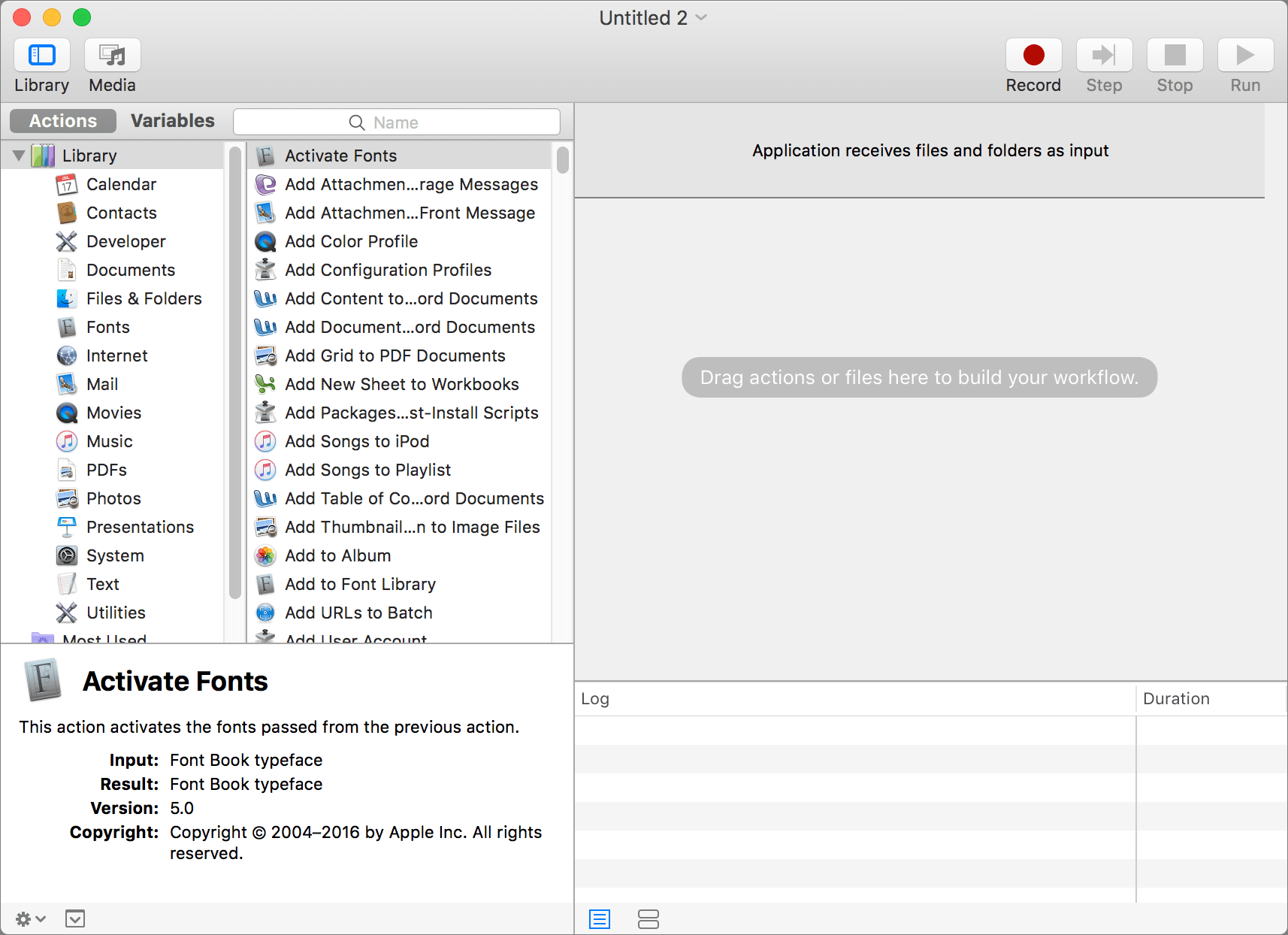Toggle the action description panel
The height and width of the screenshot is (935, 1288).
tap(74, 918)
